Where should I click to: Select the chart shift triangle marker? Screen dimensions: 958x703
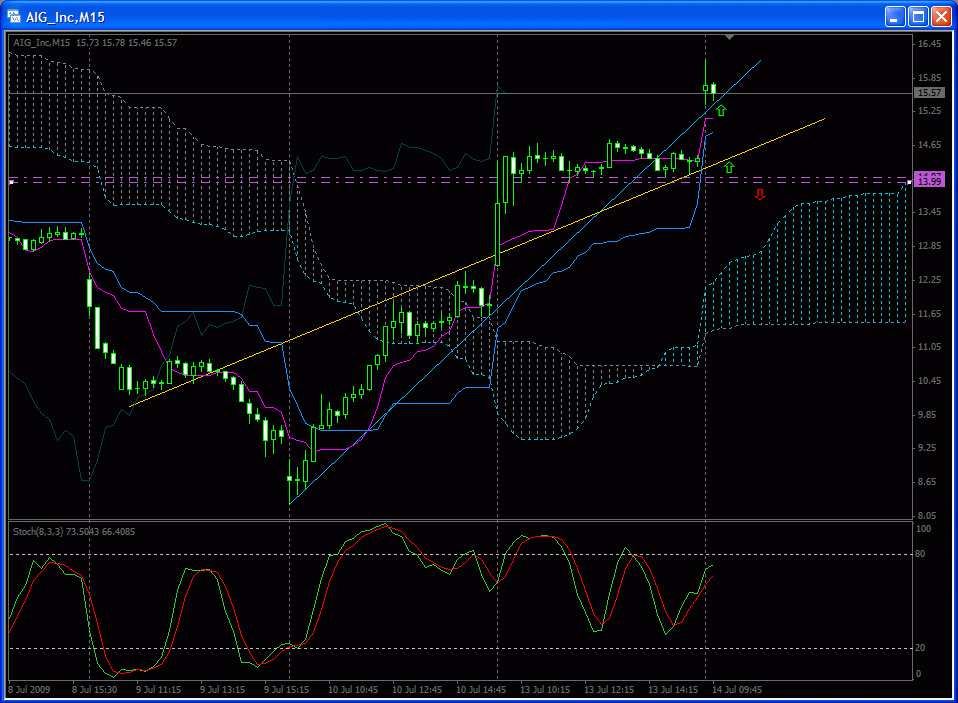coord(729,38)
